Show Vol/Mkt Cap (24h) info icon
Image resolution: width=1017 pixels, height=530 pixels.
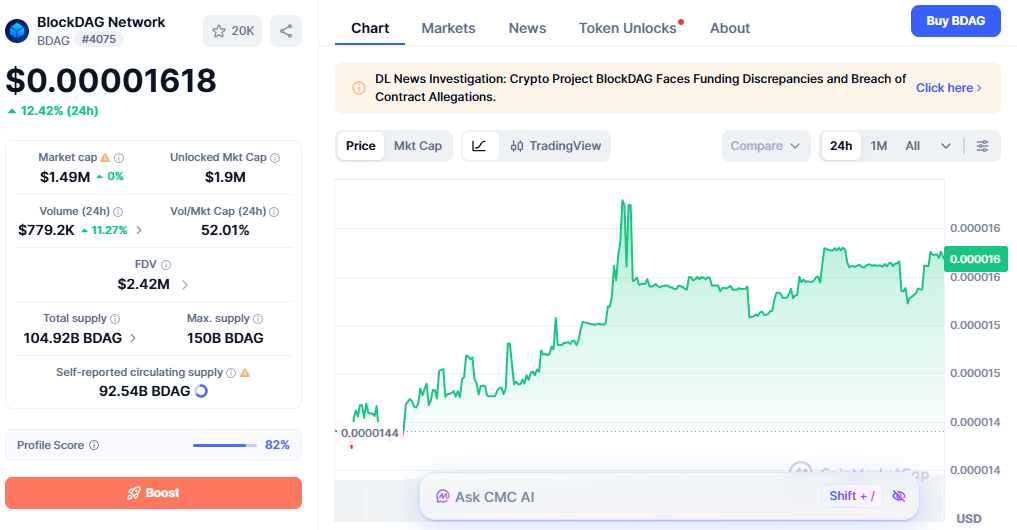point(274,211)
